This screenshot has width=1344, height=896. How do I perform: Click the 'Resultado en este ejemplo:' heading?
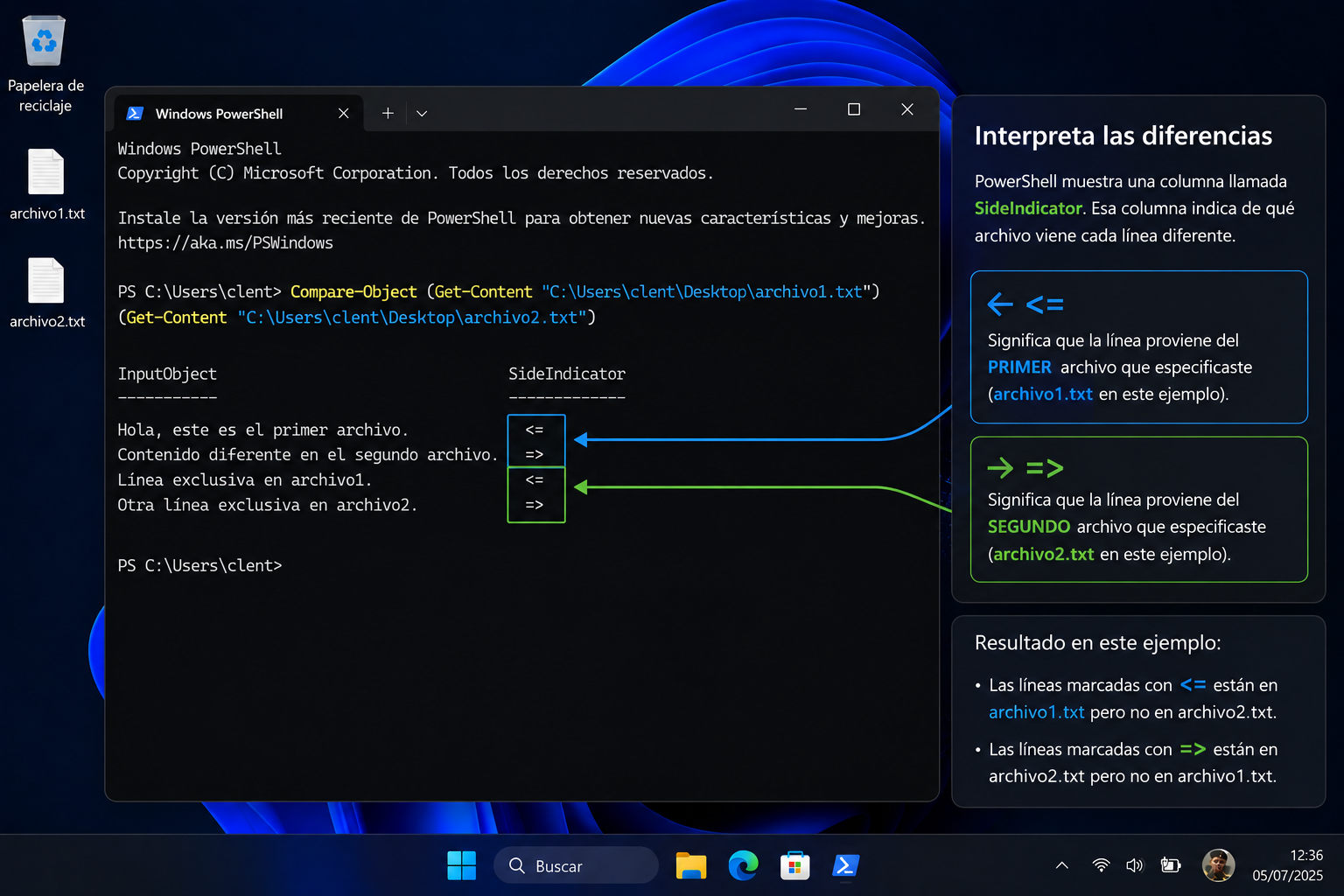coord(1098,642)
